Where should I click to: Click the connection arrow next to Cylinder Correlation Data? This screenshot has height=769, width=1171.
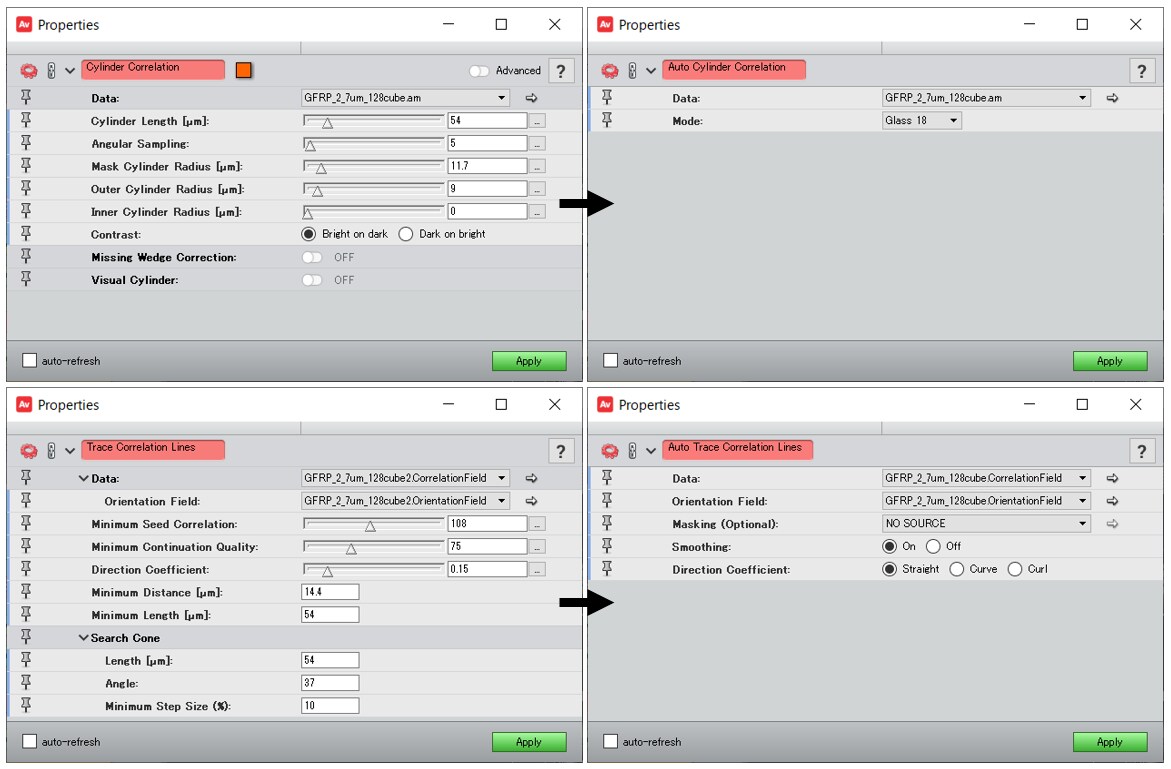tap(531, 98)
